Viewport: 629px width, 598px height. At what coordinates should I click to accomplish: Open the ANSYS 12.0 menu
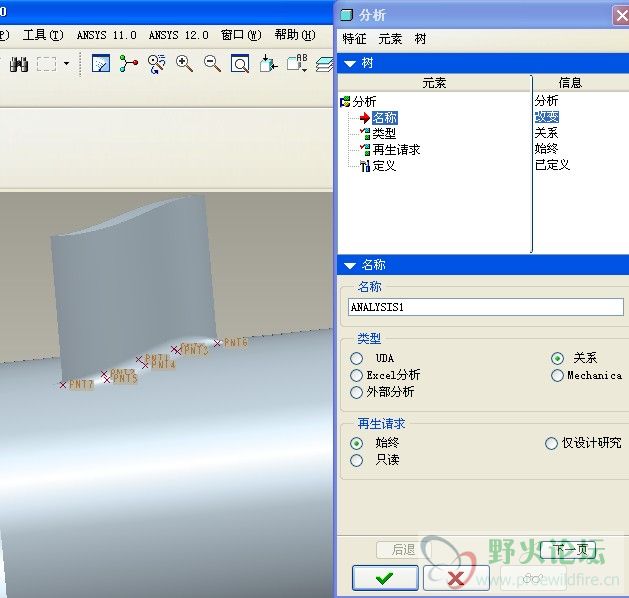pyautogui.click(x=179, y=35)
